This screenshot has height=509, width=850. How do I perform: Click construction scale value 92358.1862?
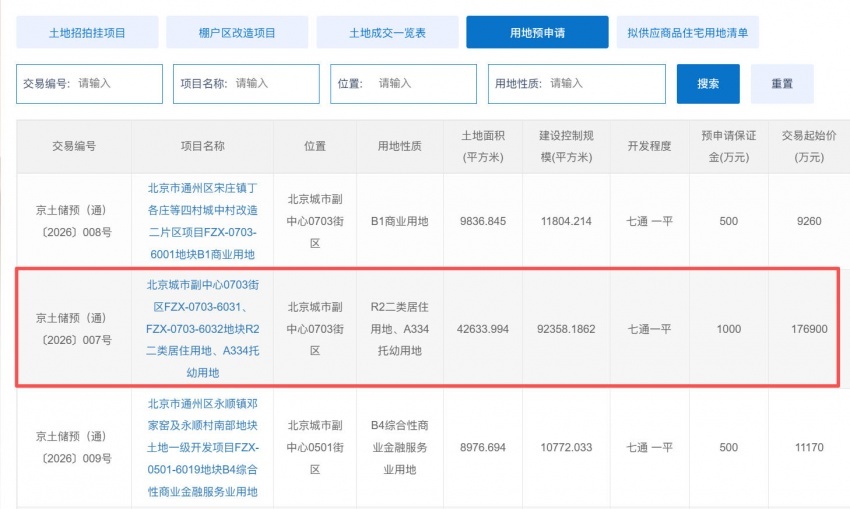click(x=566, y=328)
